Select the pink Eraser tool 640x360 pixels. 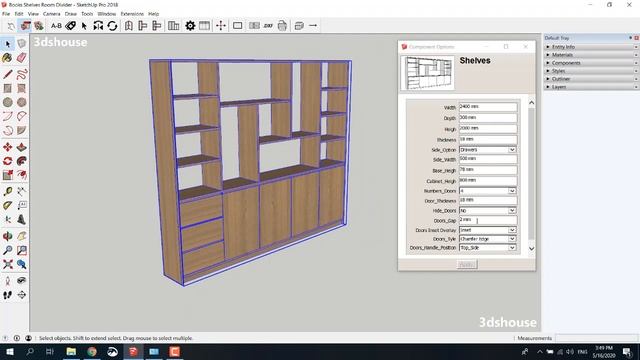click(22, 58)
